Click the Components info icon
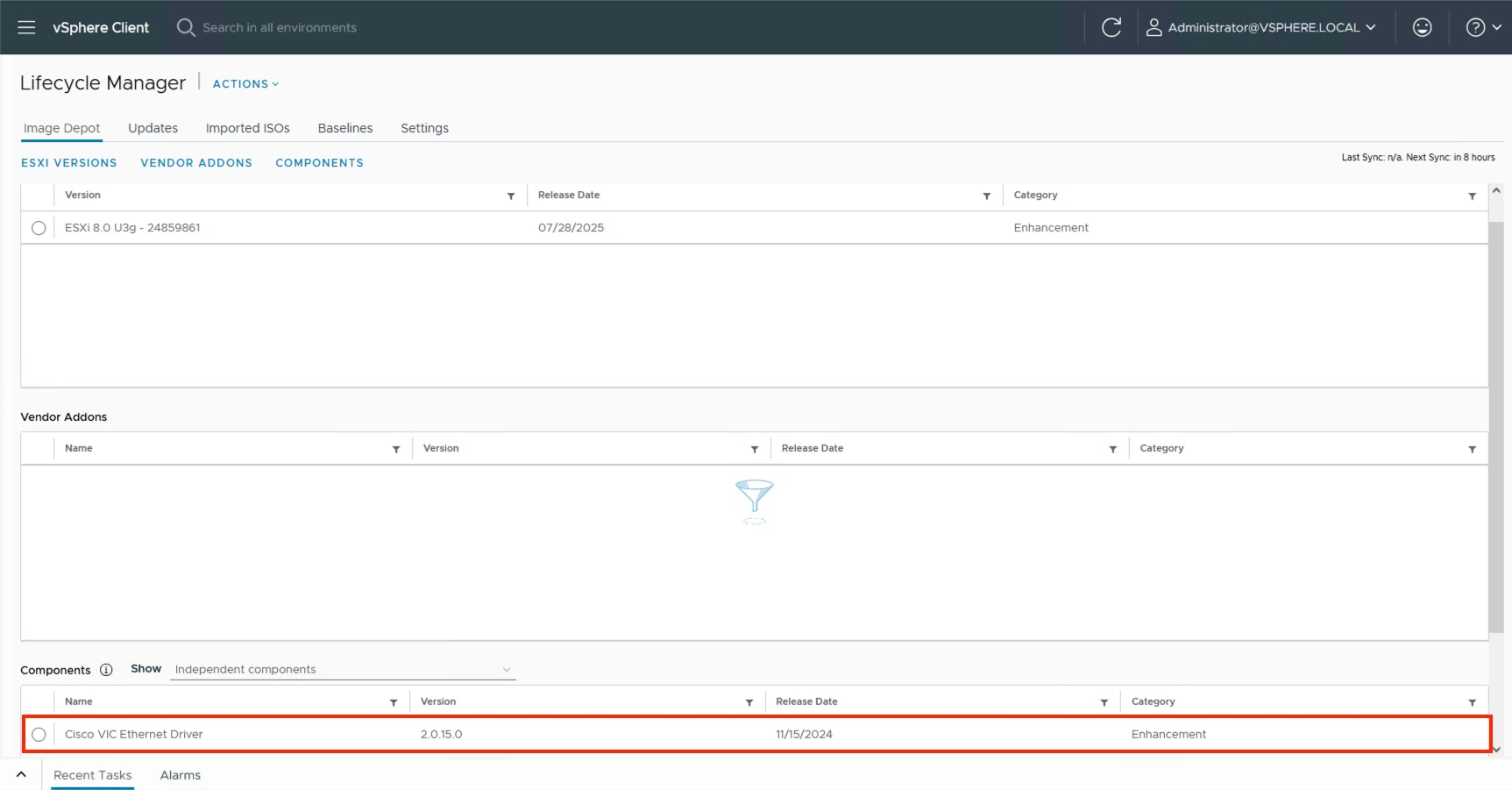 point(106,670)
